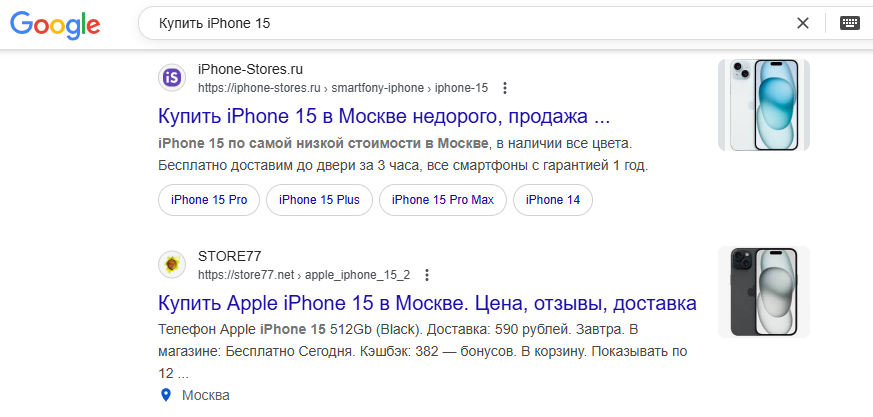This screenshot has height=417, width=873.
Task: Click the Google logo
Action: (x=55, y=24)
